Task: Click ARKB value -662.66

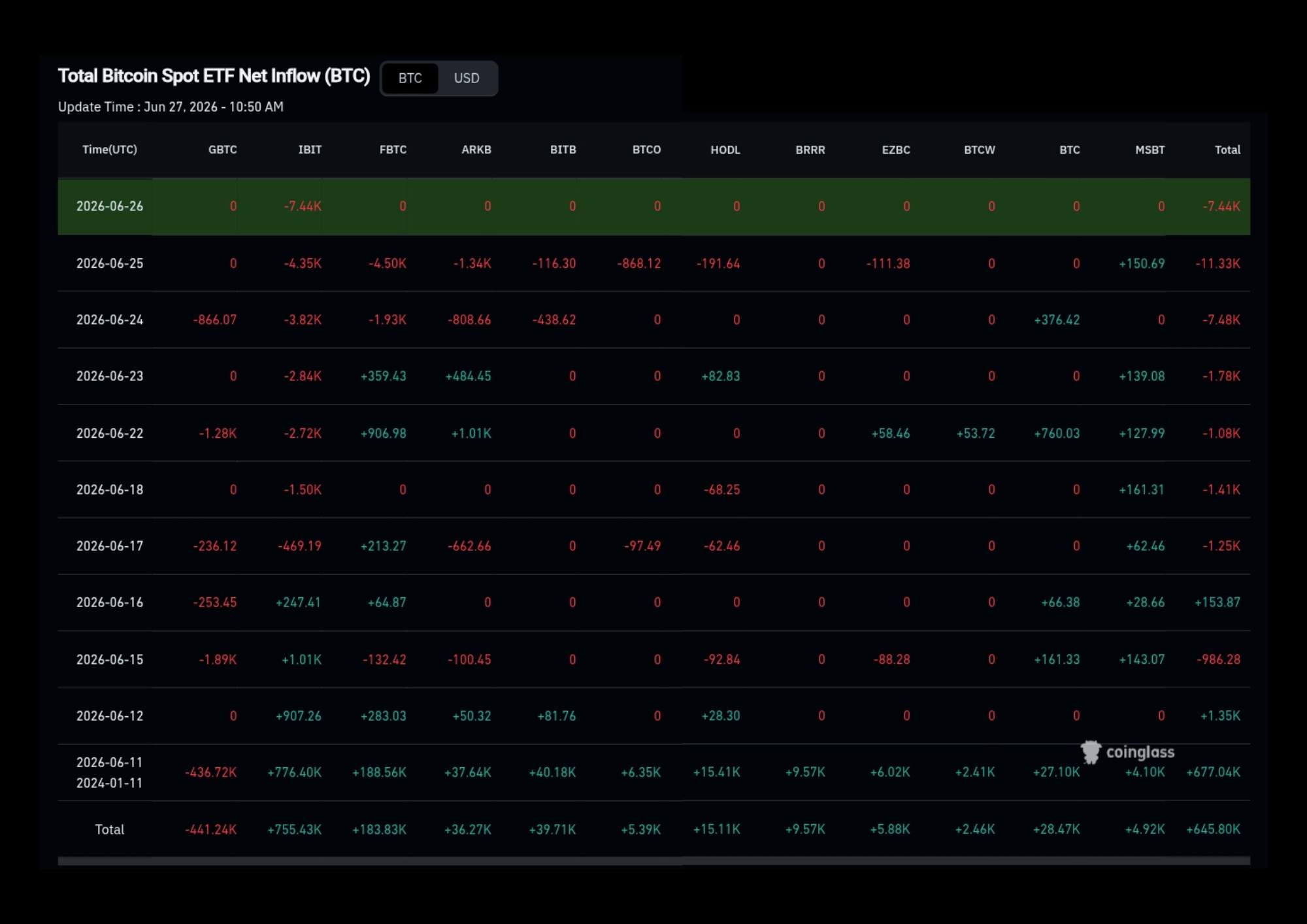Action: coord(469,546)
